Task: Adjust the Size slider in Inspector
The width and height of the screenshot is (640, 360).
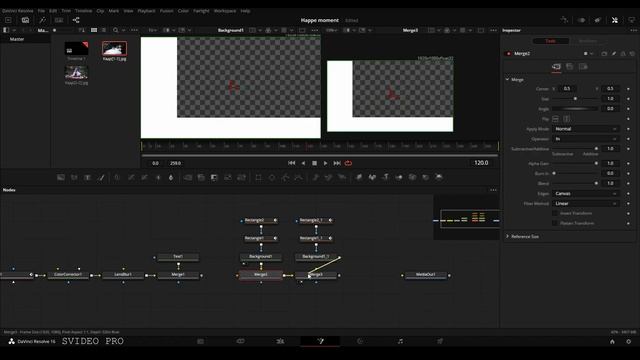Action: point(575,99)
